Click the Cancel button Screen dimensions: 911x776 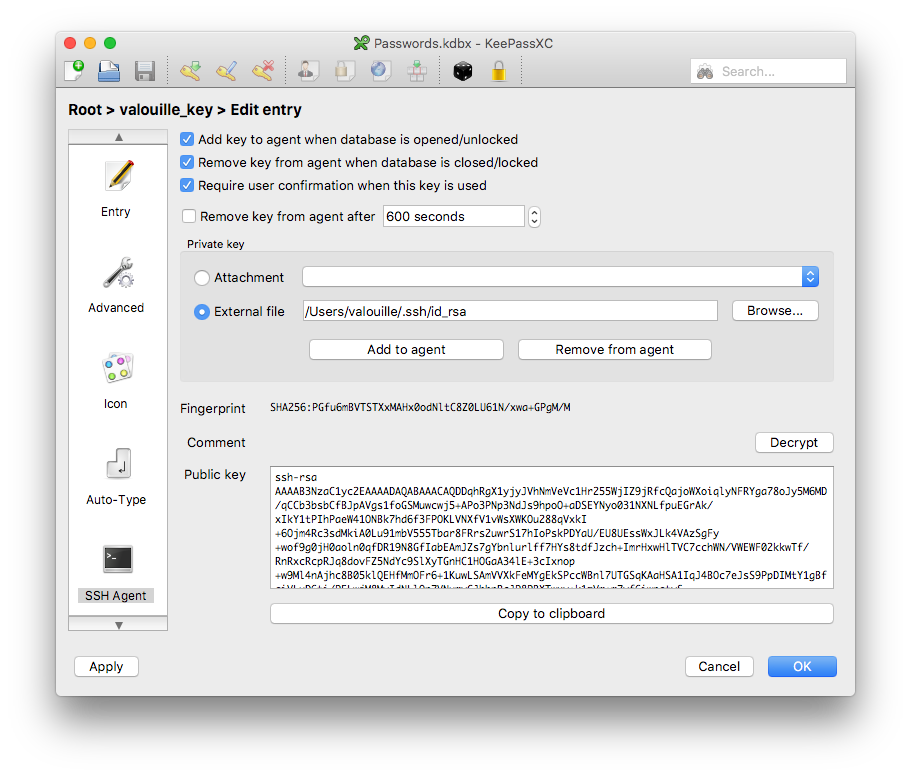pyautogui.click(x=719, y=667)
